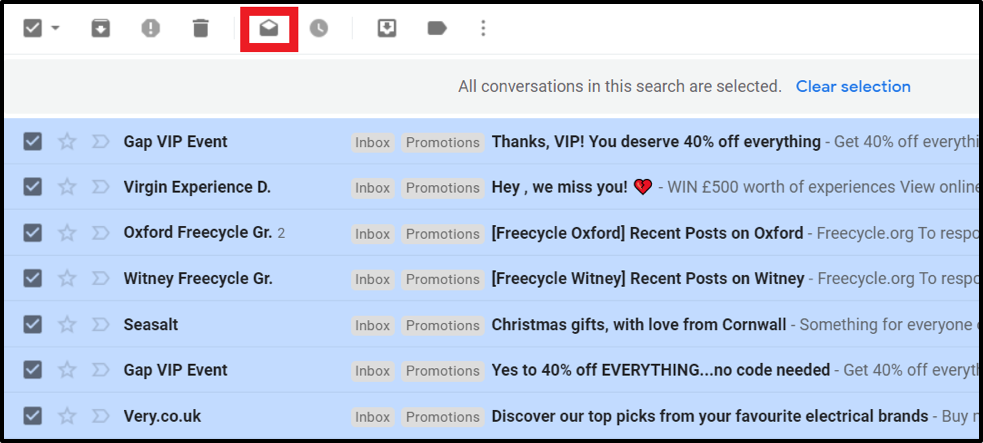983x443 pixels.
Task: Deselect the Very.co.uk email checkbox
Action: [x=33, y=416]
